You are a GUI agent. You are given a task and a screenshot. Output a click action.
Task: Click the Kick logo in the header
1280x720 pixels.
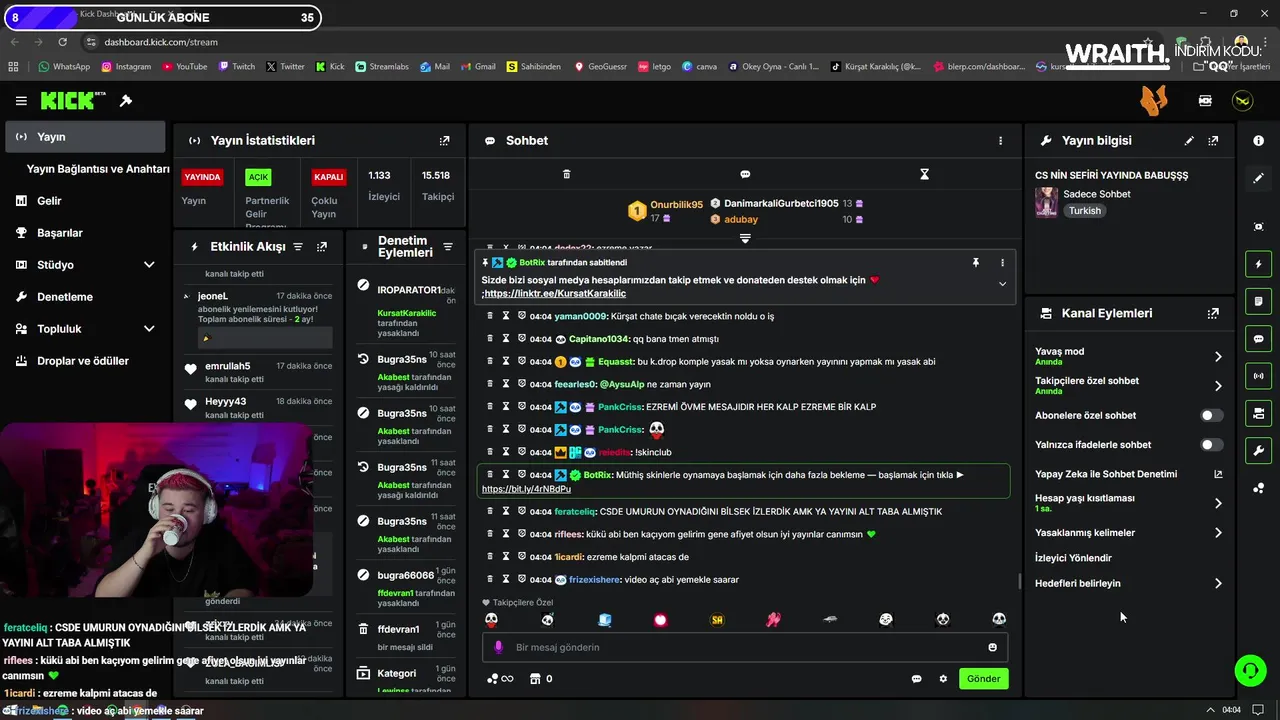[72, 101]
